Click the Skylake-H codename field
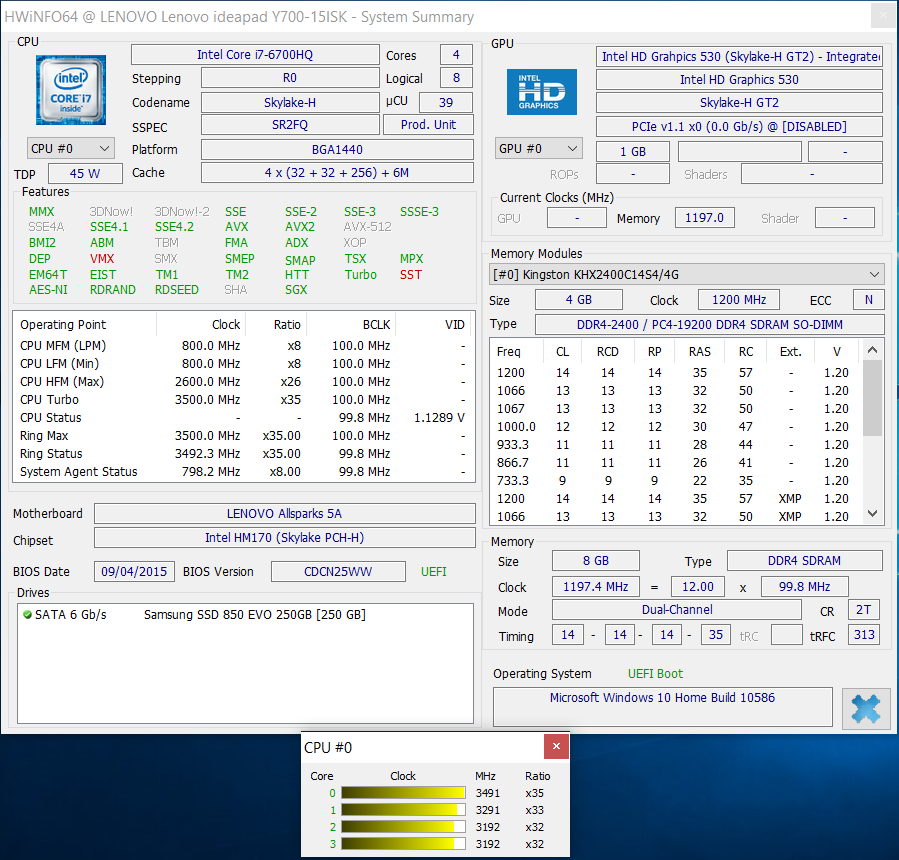The image size is (899, 860). [290, 103]
